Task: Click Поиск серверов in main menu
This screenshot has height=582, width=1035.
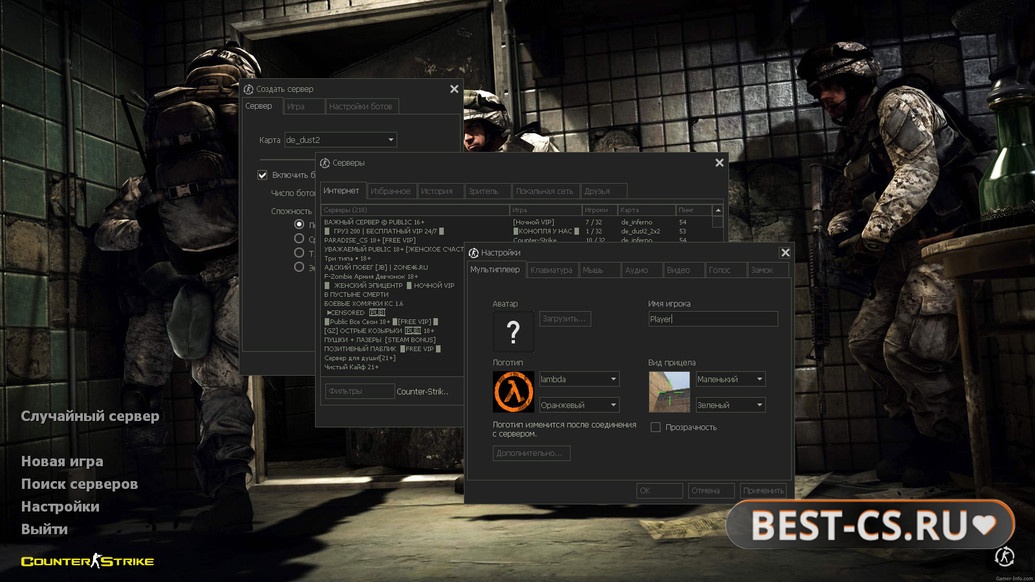Action: (x=79, y=484)
